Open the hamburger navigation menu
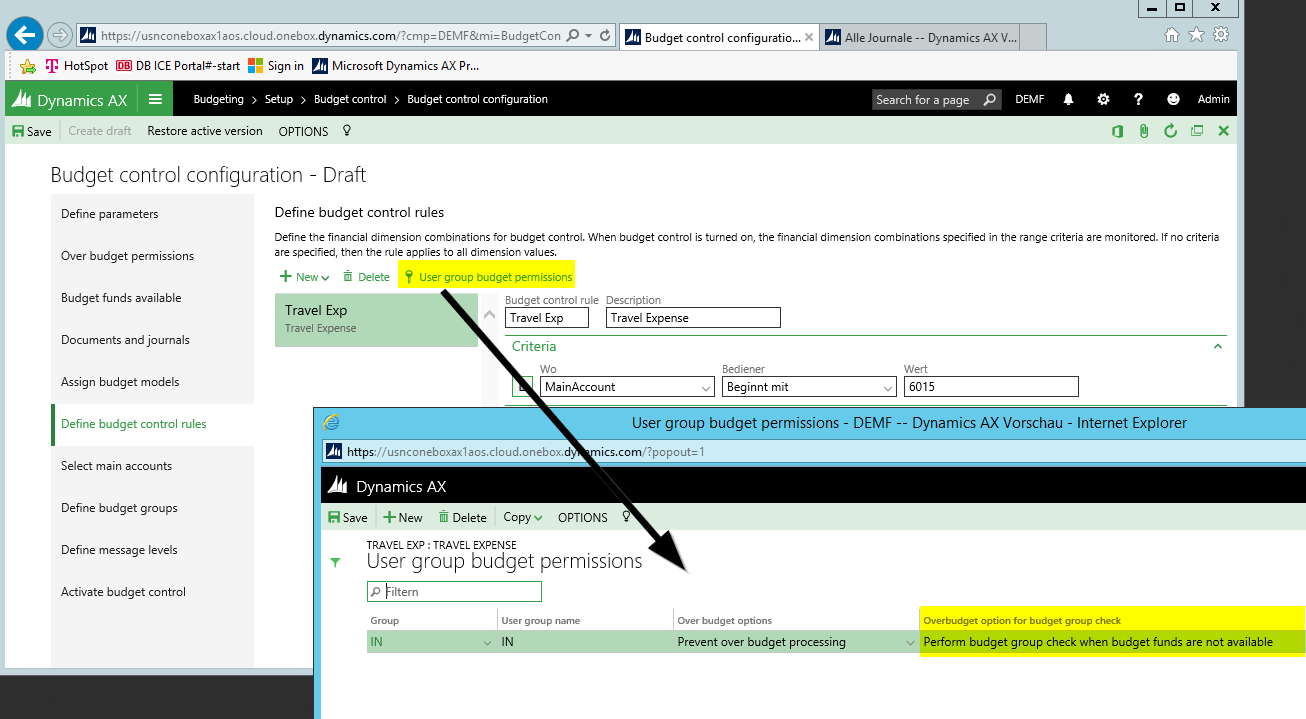The height and width of the screenshot is (719, 1306). 155,99
